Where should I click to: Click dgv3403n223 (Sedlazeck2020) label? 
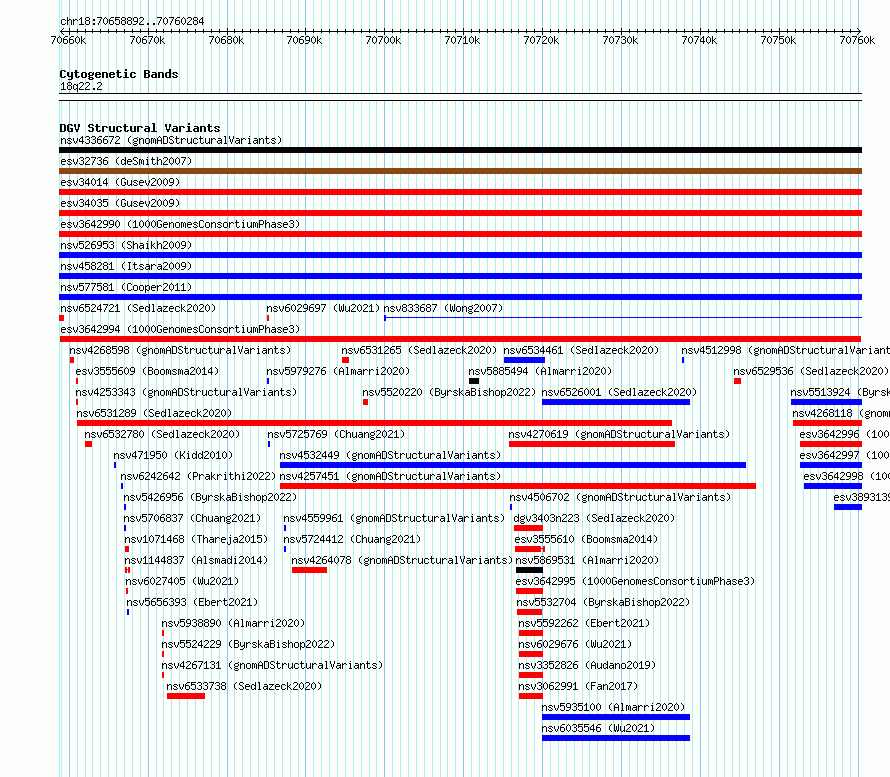coord(594,518)
